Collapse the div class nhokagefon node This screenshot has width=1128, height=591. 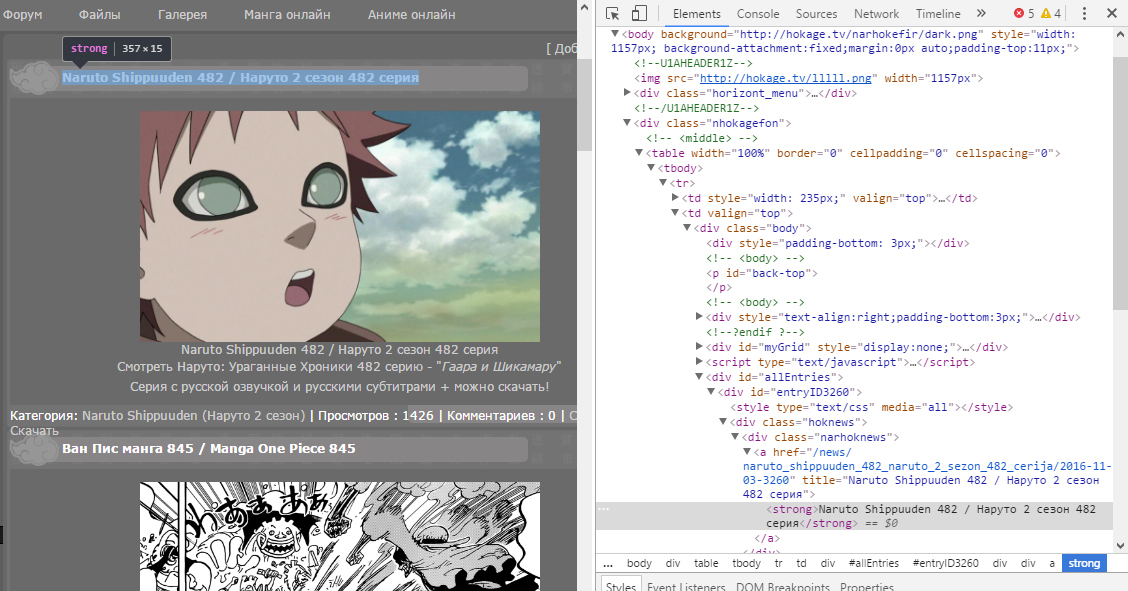click(x=627, y=123)
